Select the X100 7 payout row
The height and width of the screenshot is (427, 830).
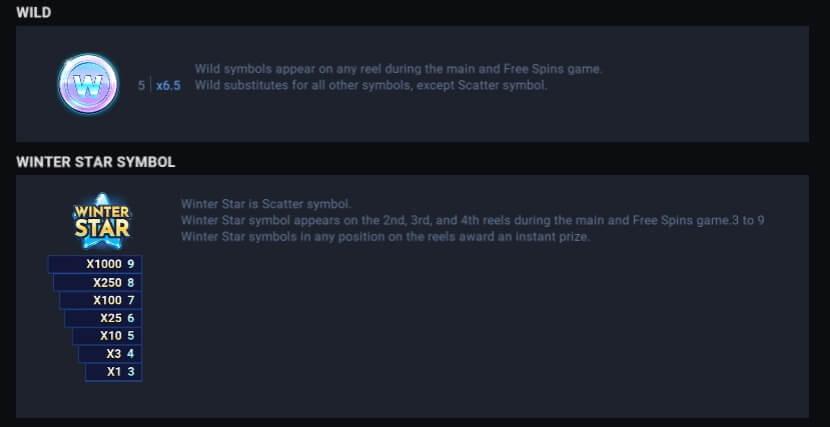101,300
